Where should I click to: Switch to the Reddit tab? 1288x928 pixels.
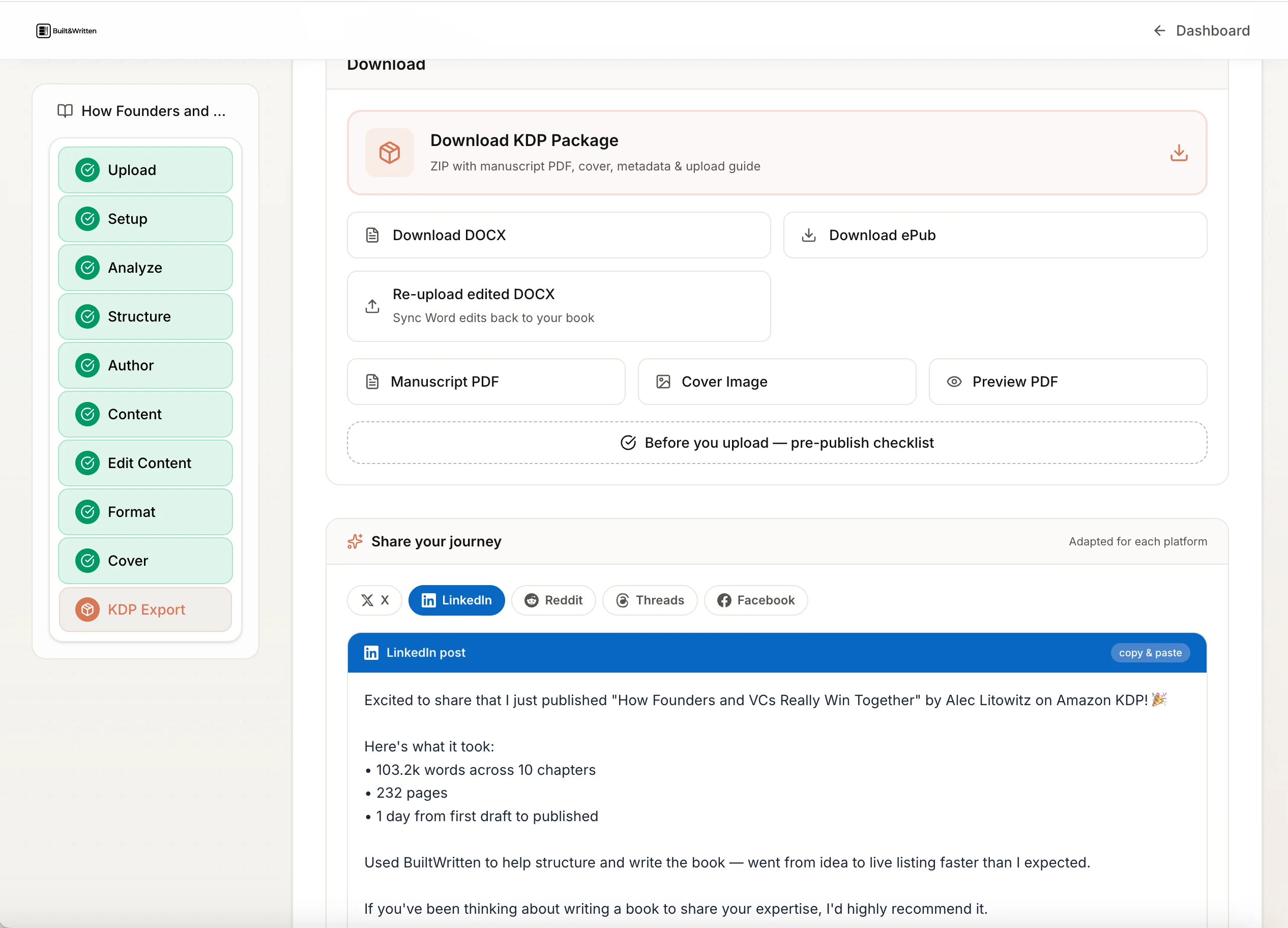click(553, 600)
